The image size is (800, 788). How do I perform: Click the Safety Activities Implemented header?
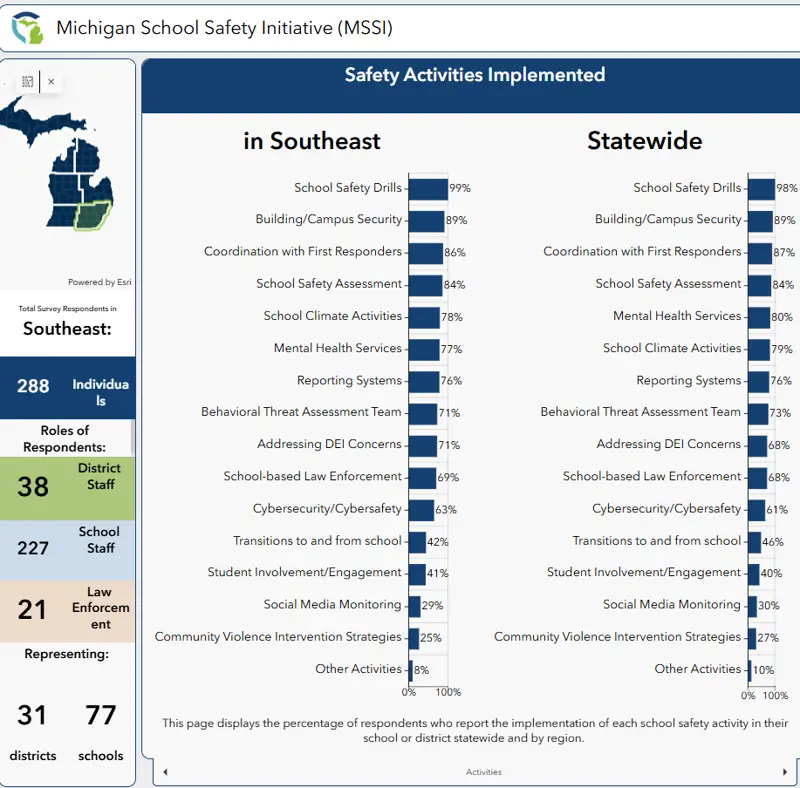click(x=474, y=75)
